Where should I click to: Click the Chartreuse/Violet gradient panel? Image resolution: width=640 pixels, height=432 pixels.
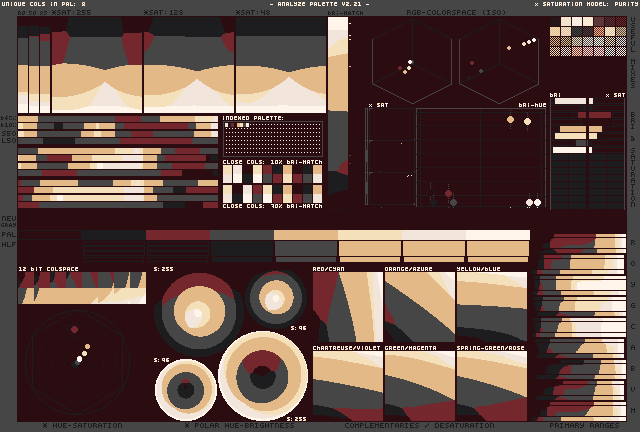347,385
